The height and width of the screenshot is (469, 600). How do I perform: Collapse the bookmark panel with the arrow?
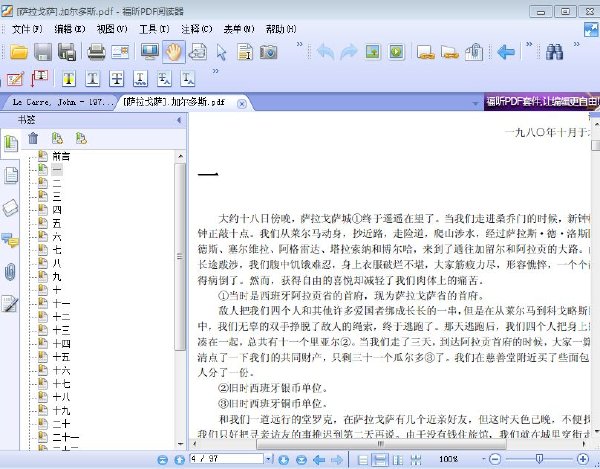click(179, 120)
